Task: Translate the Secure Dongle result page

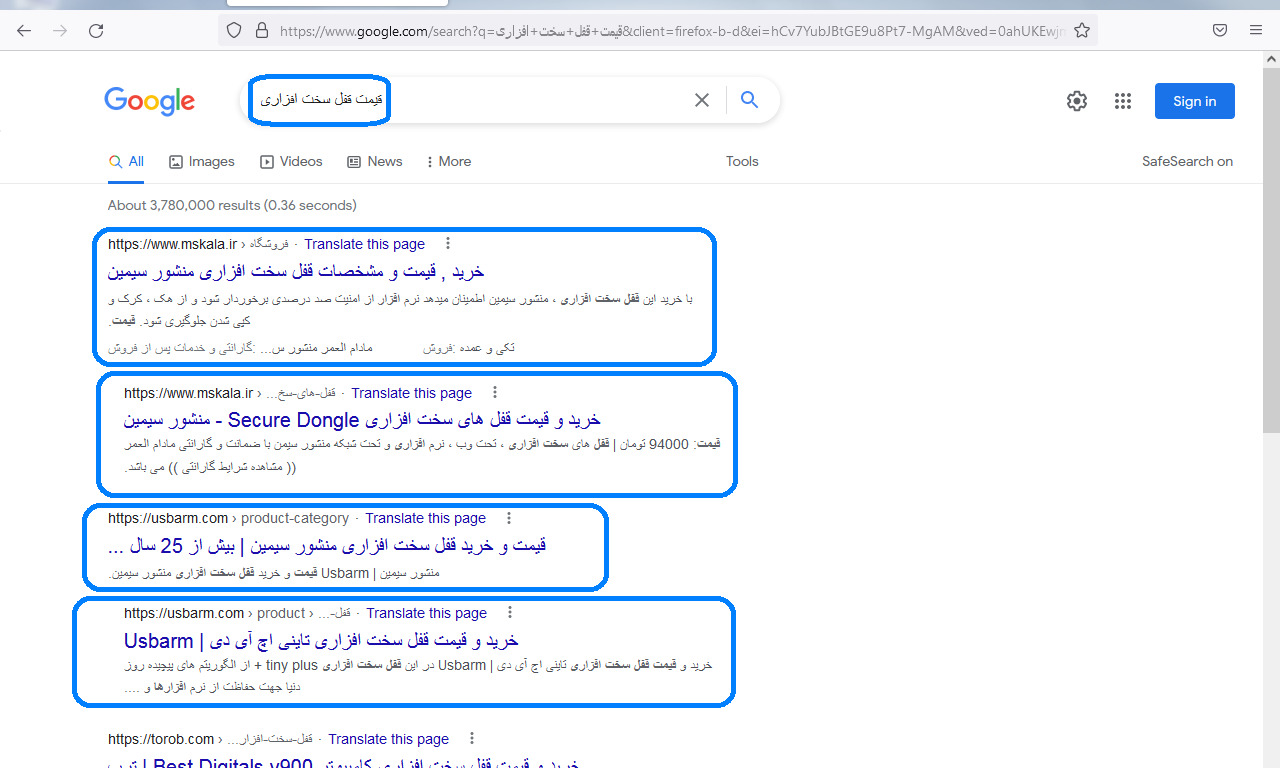Action: point(412,393)
